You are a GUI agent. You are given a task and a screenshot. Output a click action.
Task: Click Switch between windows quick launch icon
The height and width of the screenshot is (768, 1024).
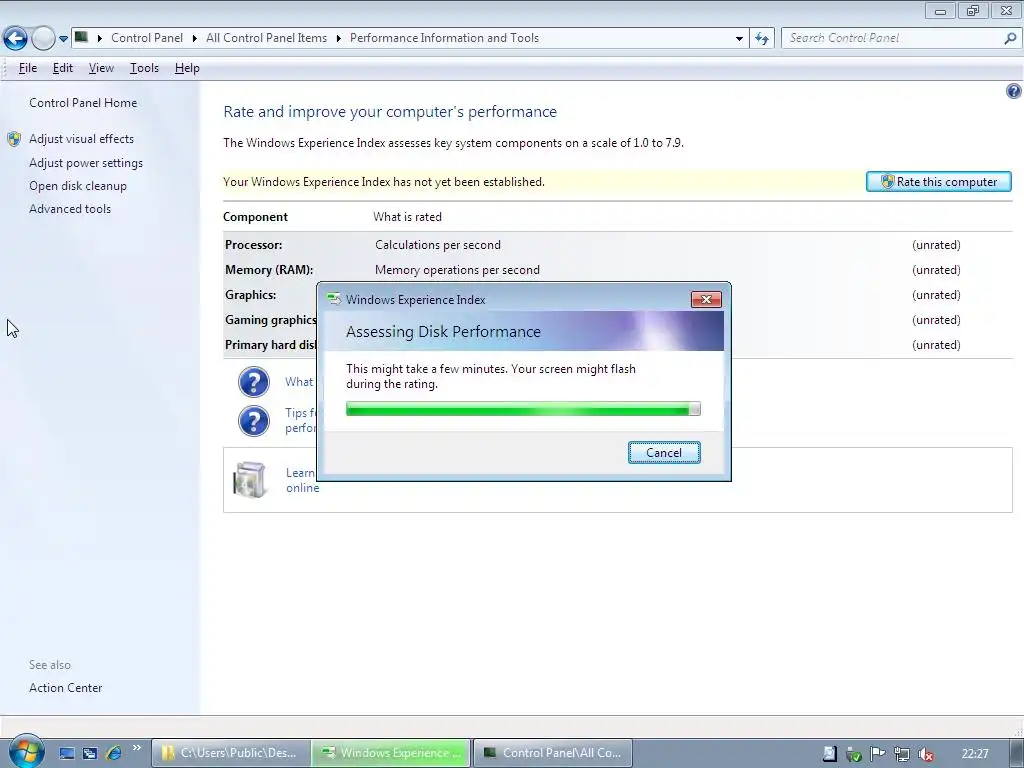90,753
